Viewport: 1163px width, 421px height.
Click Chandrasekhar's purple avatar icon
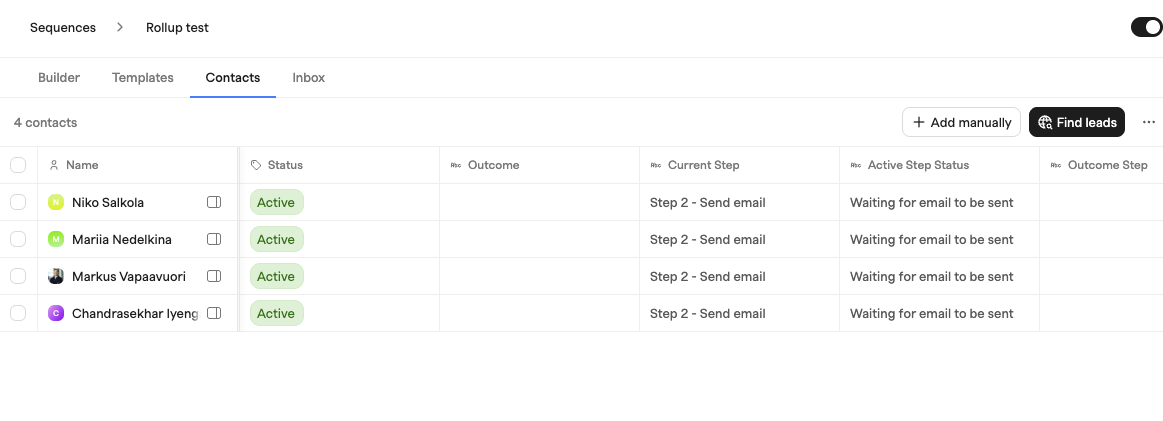click(x=56, y=314)
